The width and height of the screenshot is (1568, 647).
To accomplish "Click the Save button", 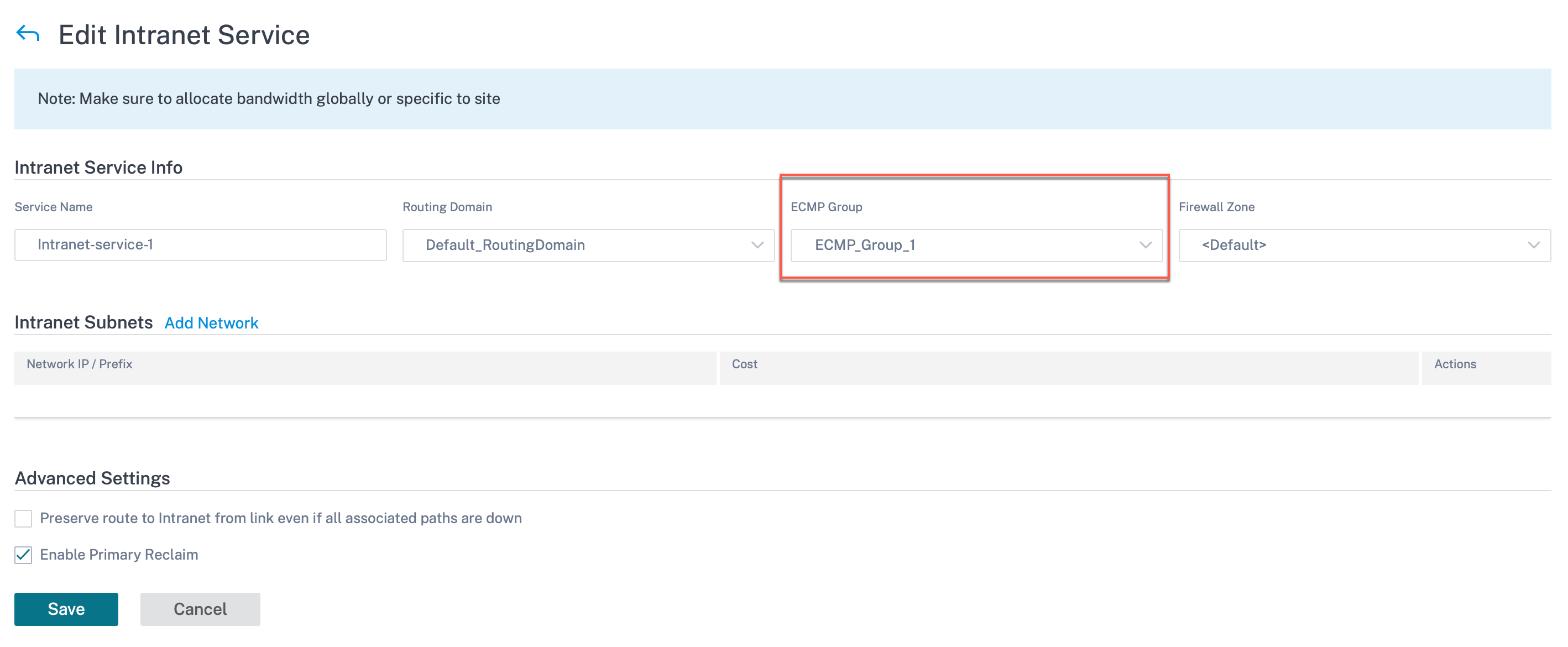I will pyautogui.click(x=66, y=609).
